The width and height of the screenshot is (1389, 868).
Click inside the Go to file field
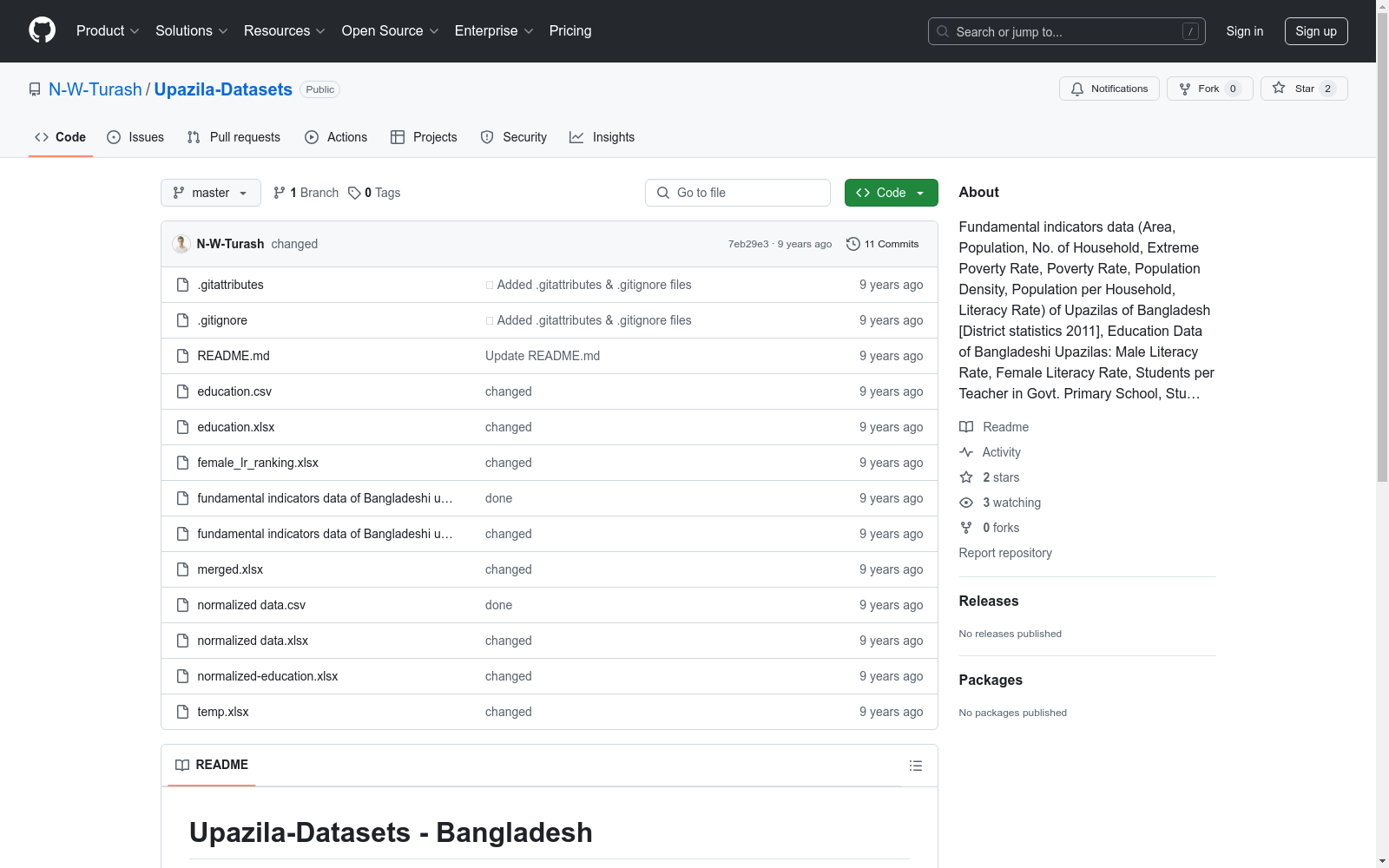pos(738,193)
